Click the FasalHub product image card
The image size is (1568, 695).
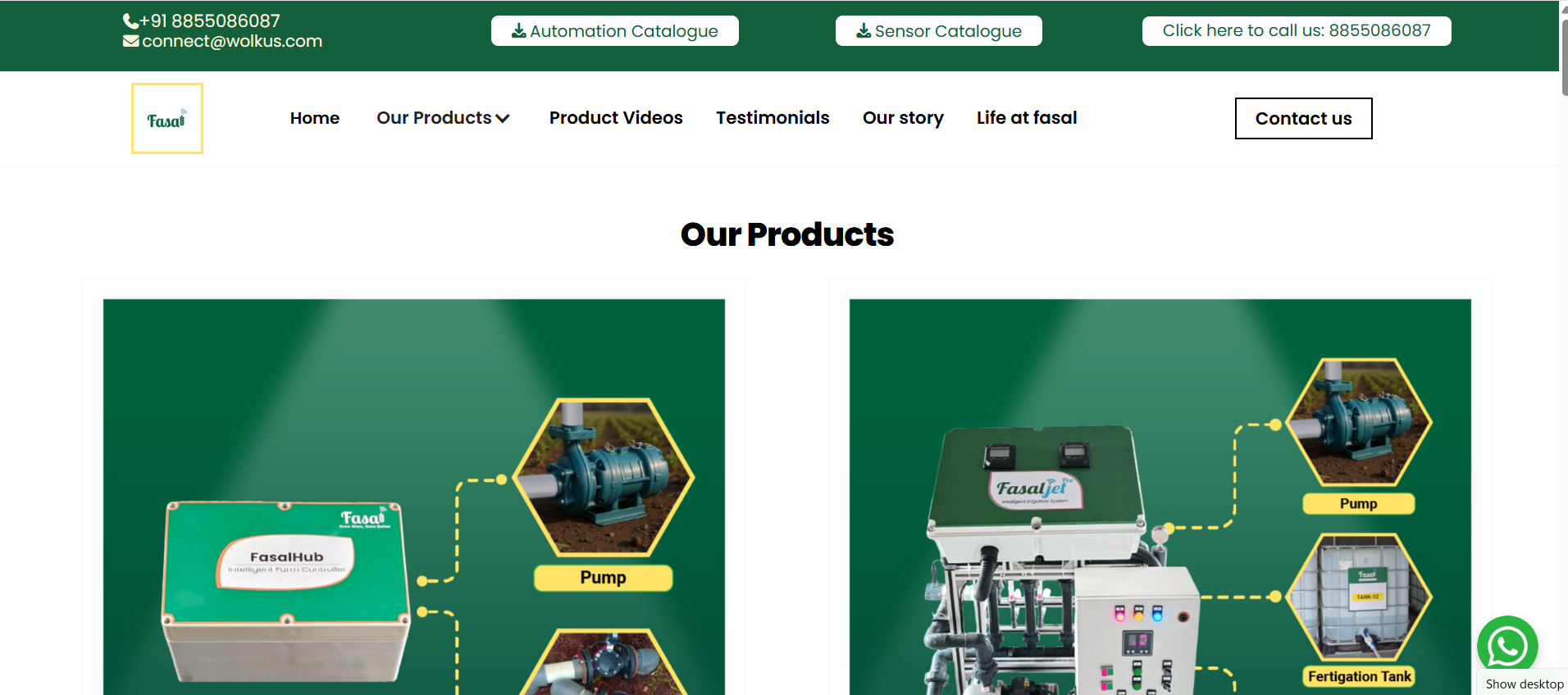[x=414, y=497]
